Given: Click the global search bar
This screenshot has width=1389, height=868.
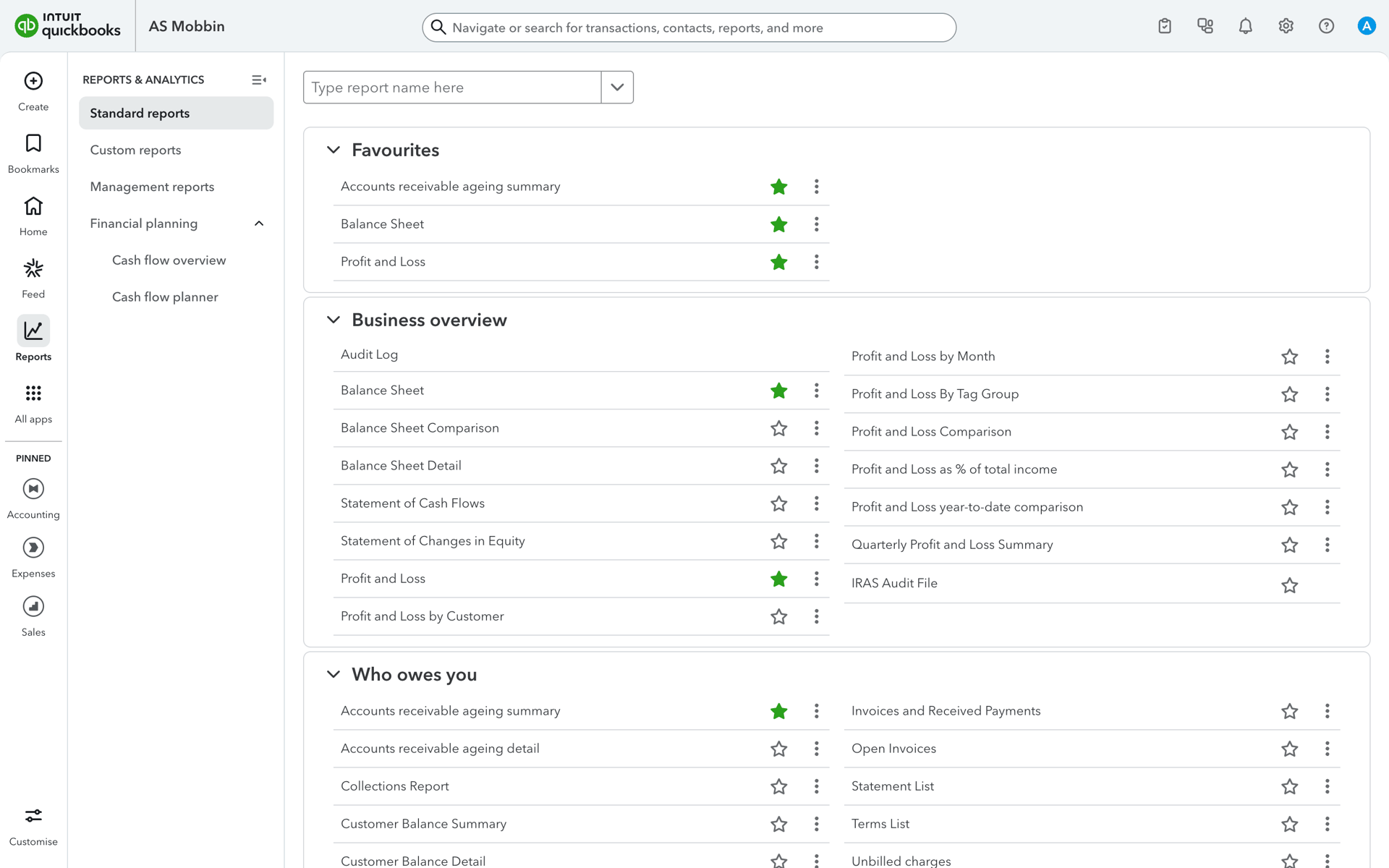Looking at the screenshot, I should click(x=689, y=27).
